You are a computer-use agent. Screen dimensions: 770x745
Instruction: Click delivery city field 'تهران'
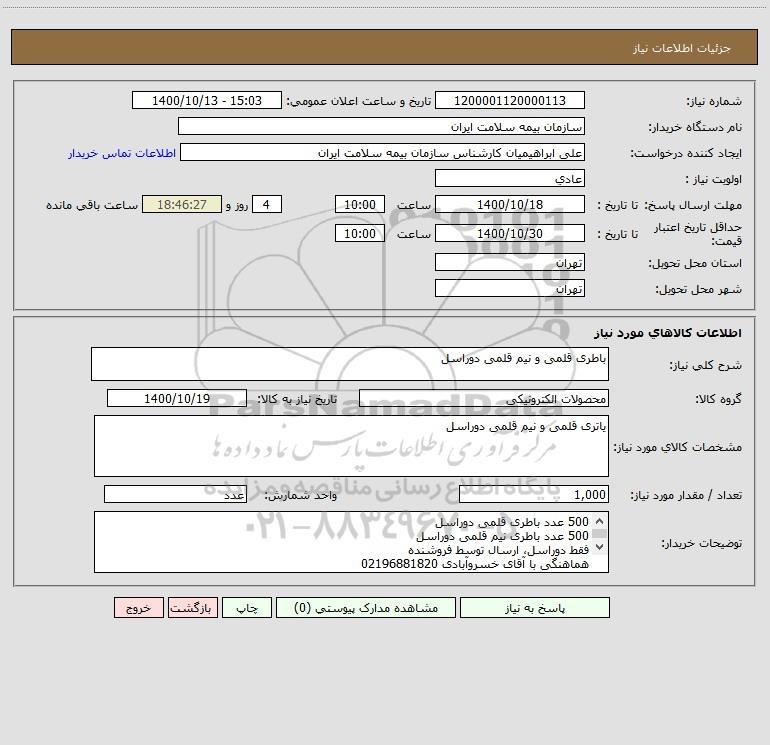[510, 288]
